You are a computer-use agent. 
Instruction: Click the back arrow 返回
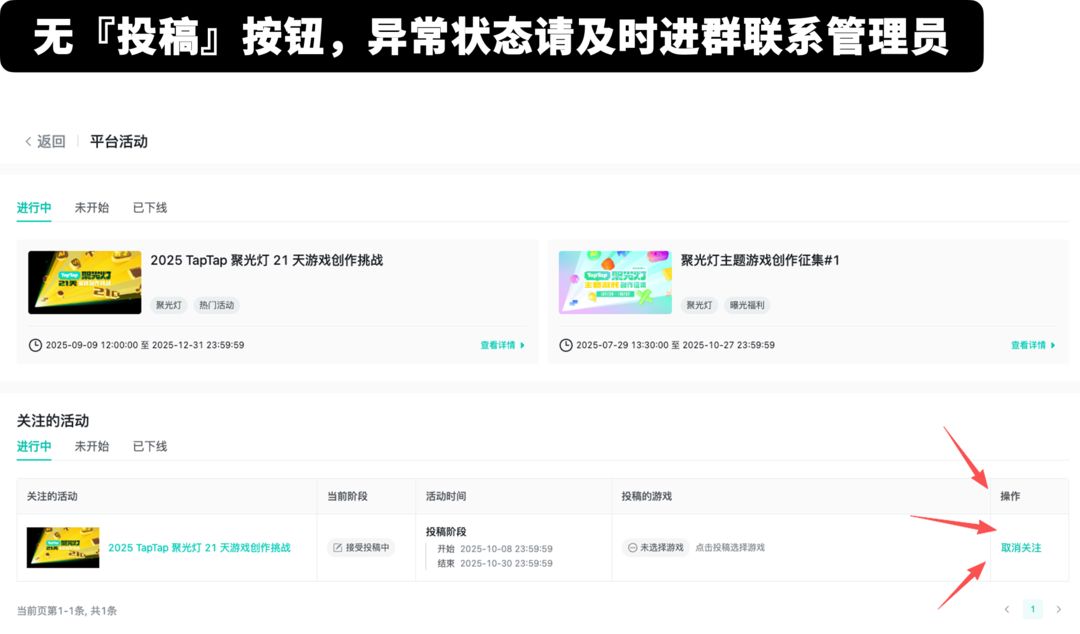click(45, 142)
